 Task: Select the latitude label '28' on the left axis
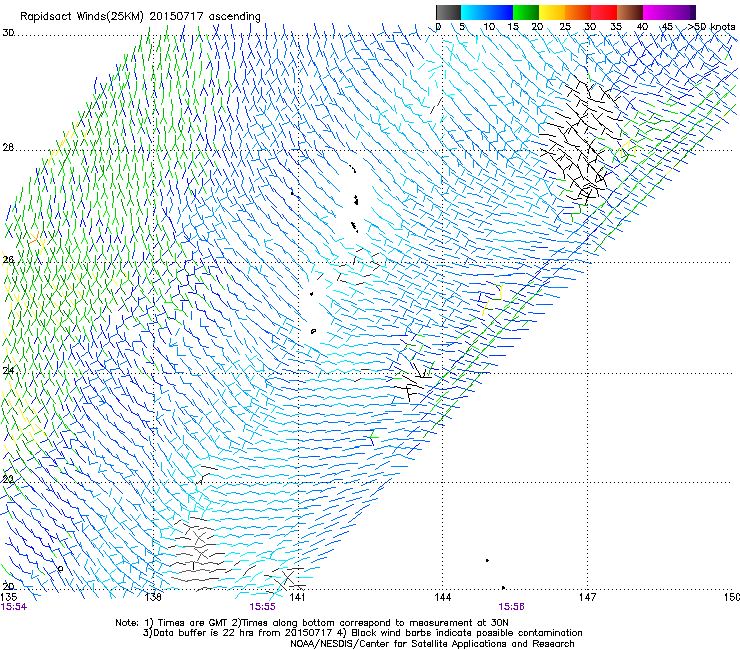point(8,148)
